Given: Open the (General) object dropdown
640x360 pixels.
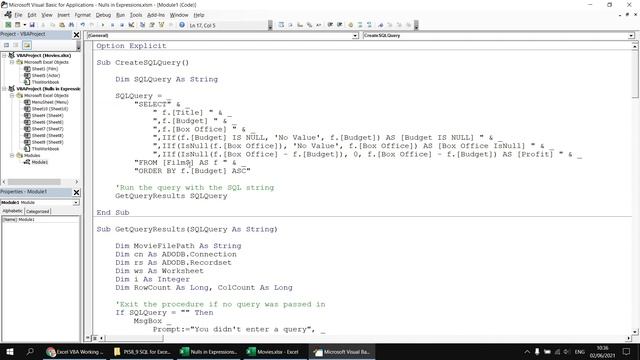Looking at the screenshot, I should click(x=355, y=36).
